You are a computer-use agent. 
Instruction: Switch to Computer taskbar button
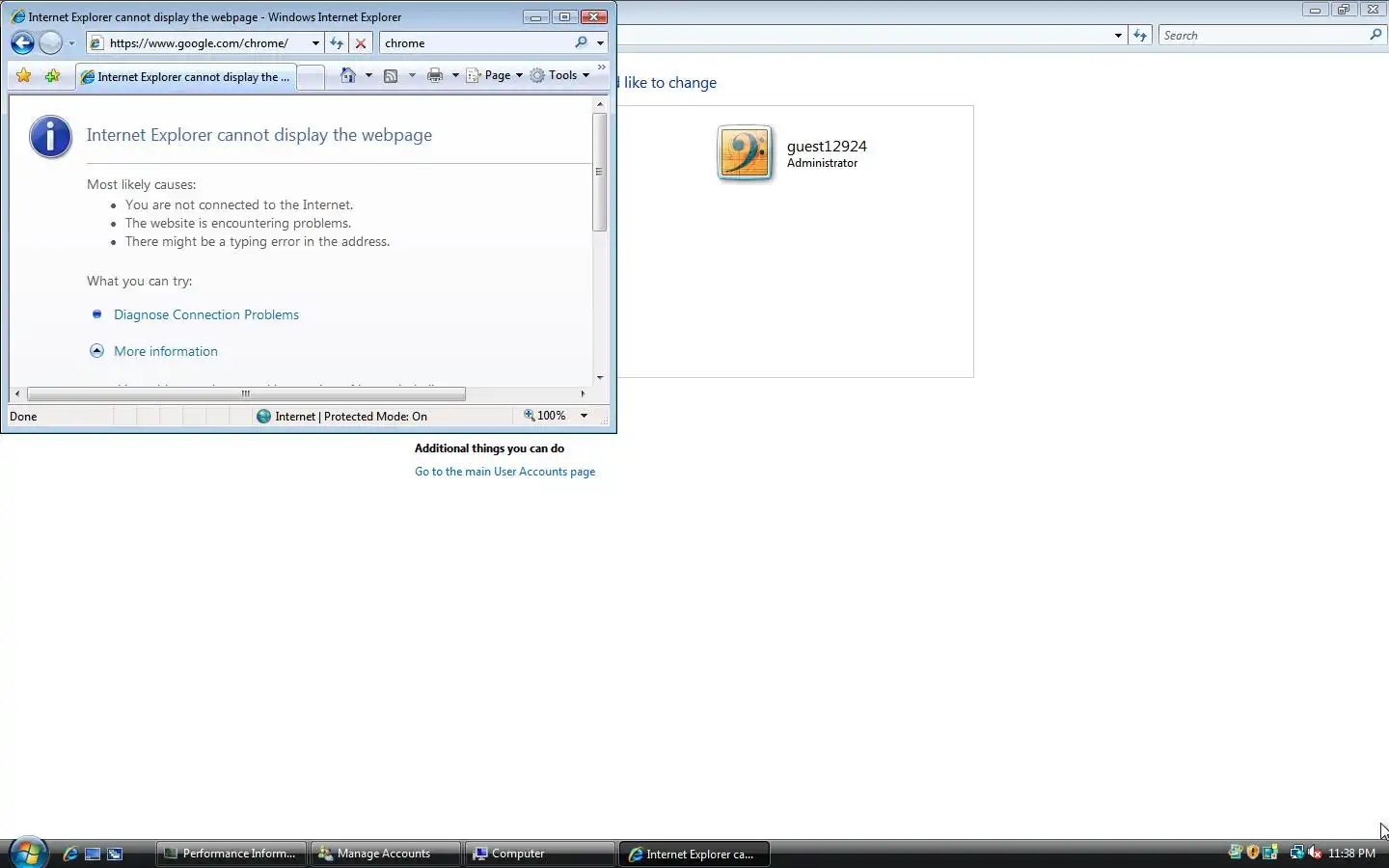click(540, 854)
